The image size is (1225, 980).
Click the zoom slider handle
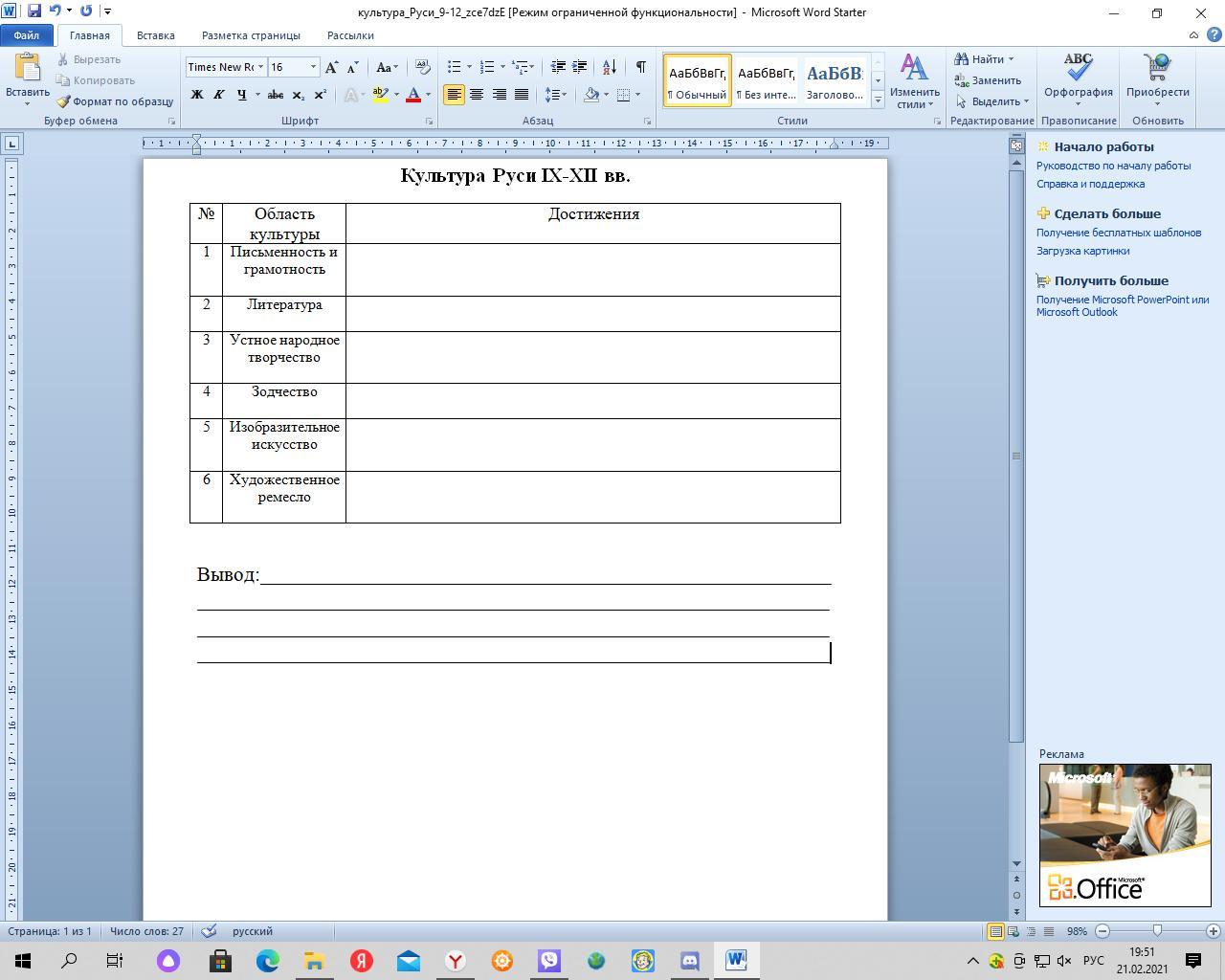pyautogui.click(x=1157, y=931)
